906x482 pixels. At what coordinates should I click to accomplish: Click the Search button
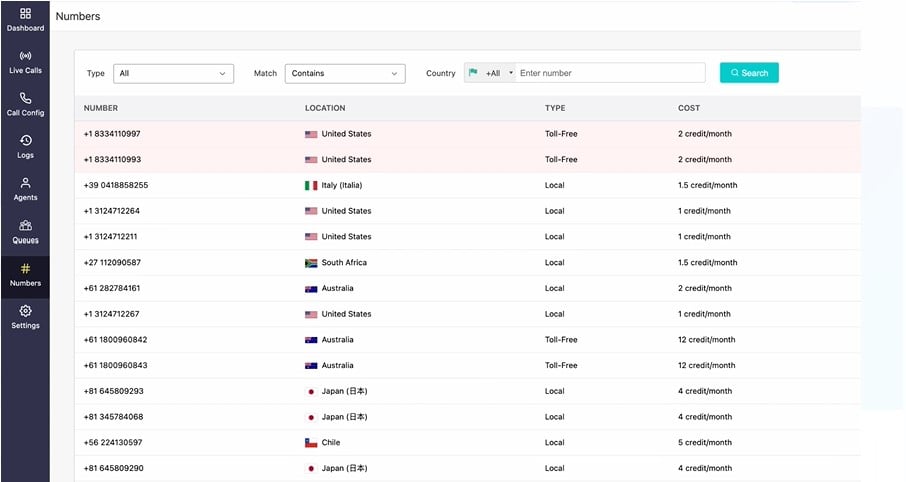[x=749, y=73]
